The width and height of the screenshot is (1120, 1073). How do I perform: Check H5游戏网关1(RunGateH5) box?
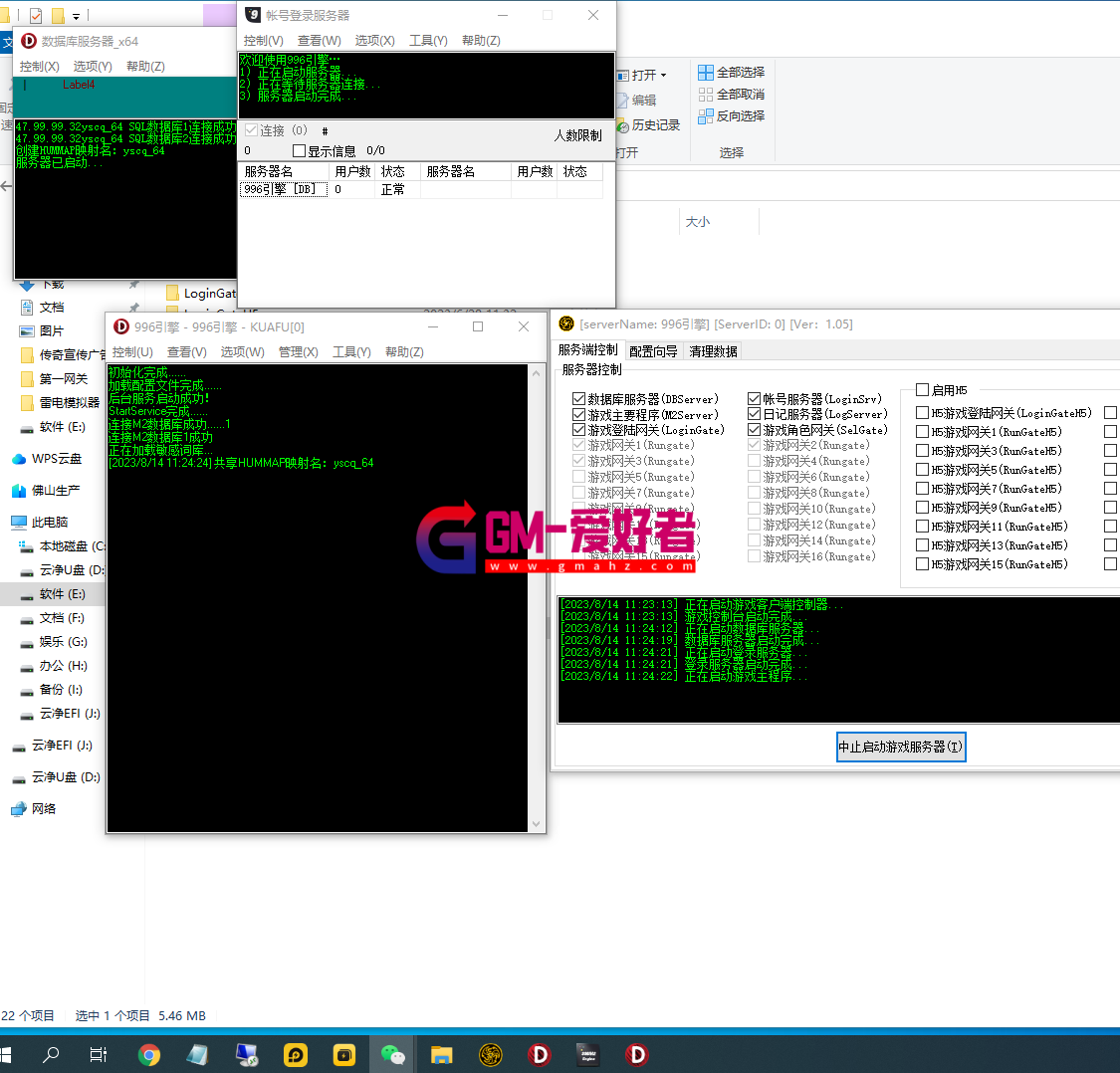click(922, 431)
